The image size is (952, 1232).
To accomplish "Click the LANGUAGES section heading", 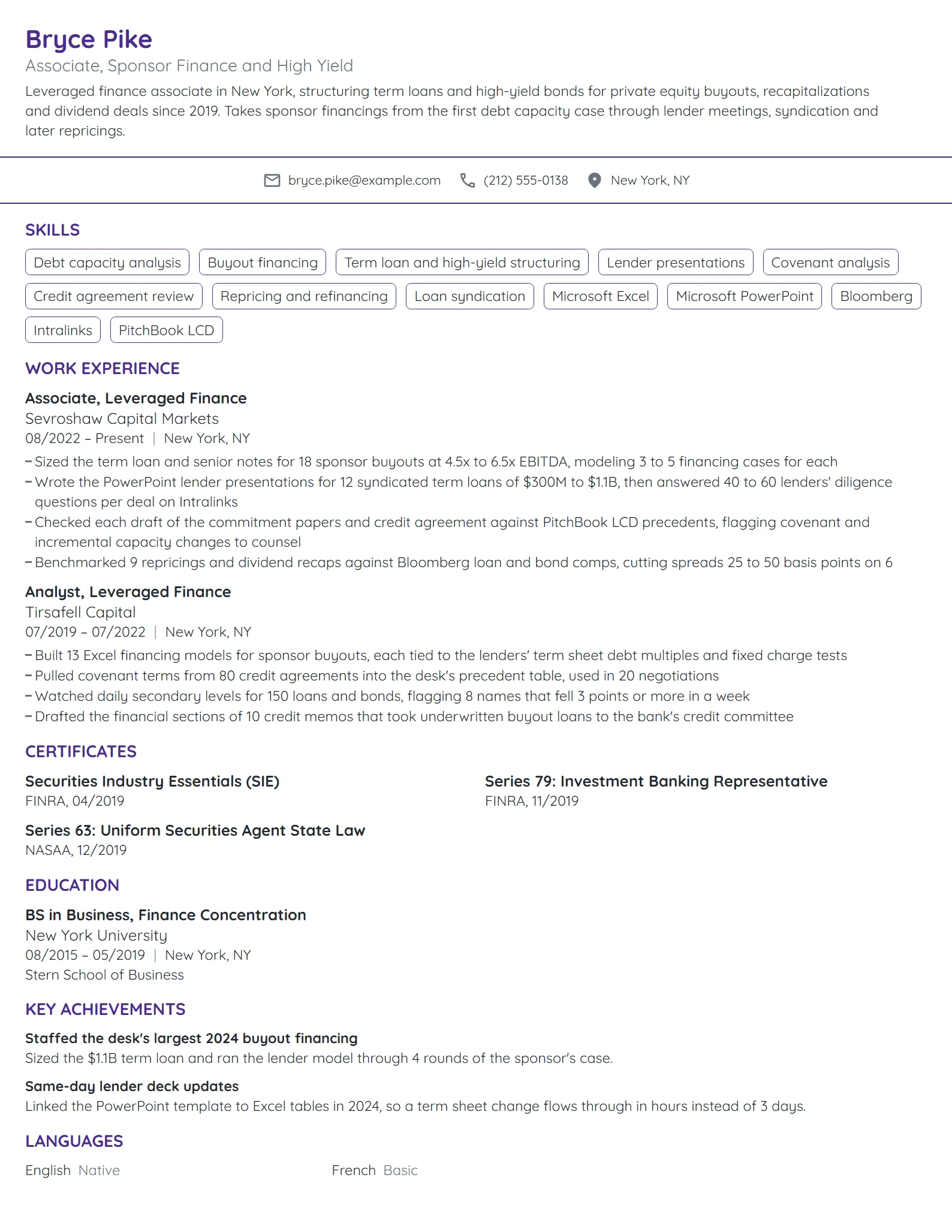I will [74, 1141].
